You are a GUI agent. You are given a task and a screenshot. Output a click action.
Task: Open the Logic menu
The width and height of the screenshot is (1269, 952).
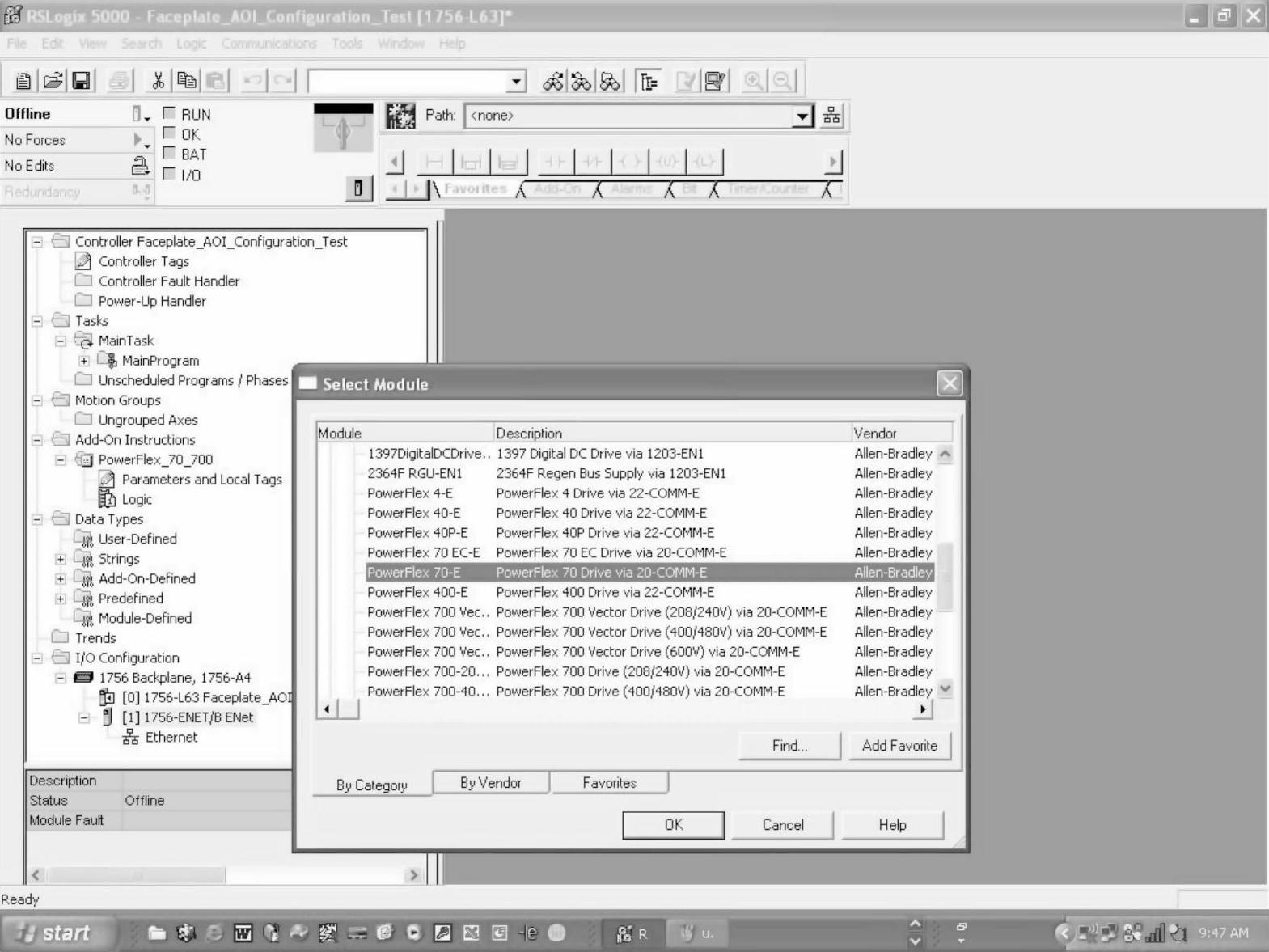(x=191, y=44)
